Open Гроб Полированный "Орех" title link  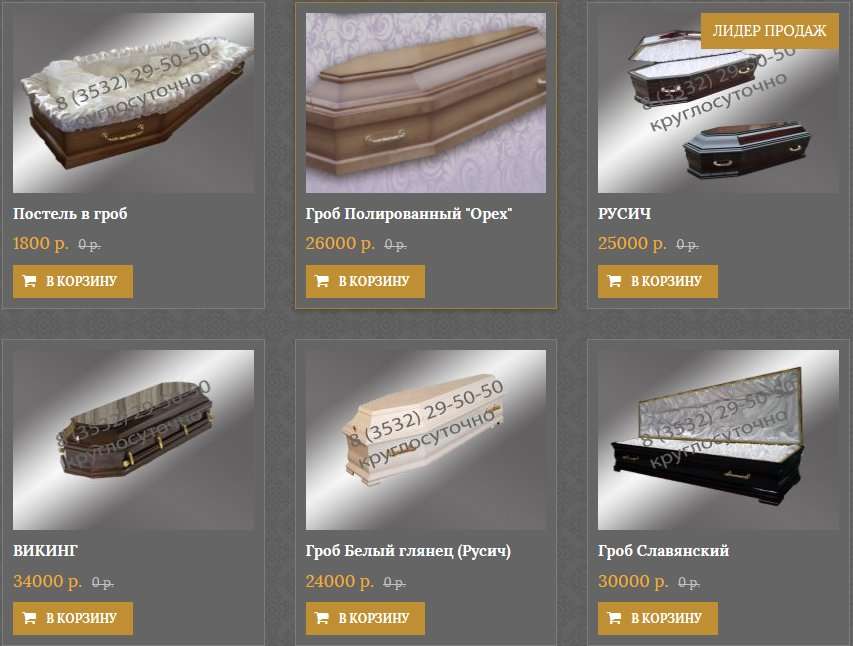tap(409, 214)
